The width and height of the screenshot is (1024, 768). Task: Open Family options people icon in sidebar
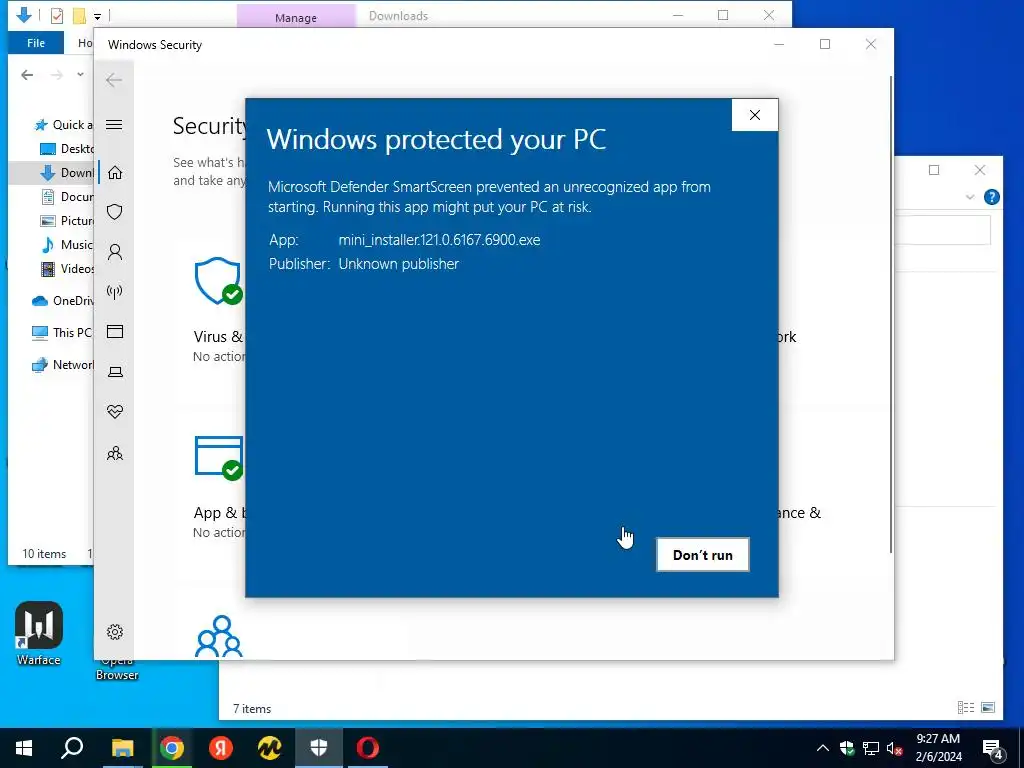pos(115,453)
